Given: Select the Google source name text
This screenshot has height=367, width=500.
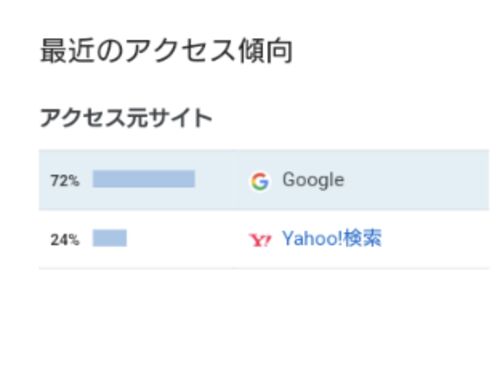Looking at the screenshot, I should click(313, 180).
